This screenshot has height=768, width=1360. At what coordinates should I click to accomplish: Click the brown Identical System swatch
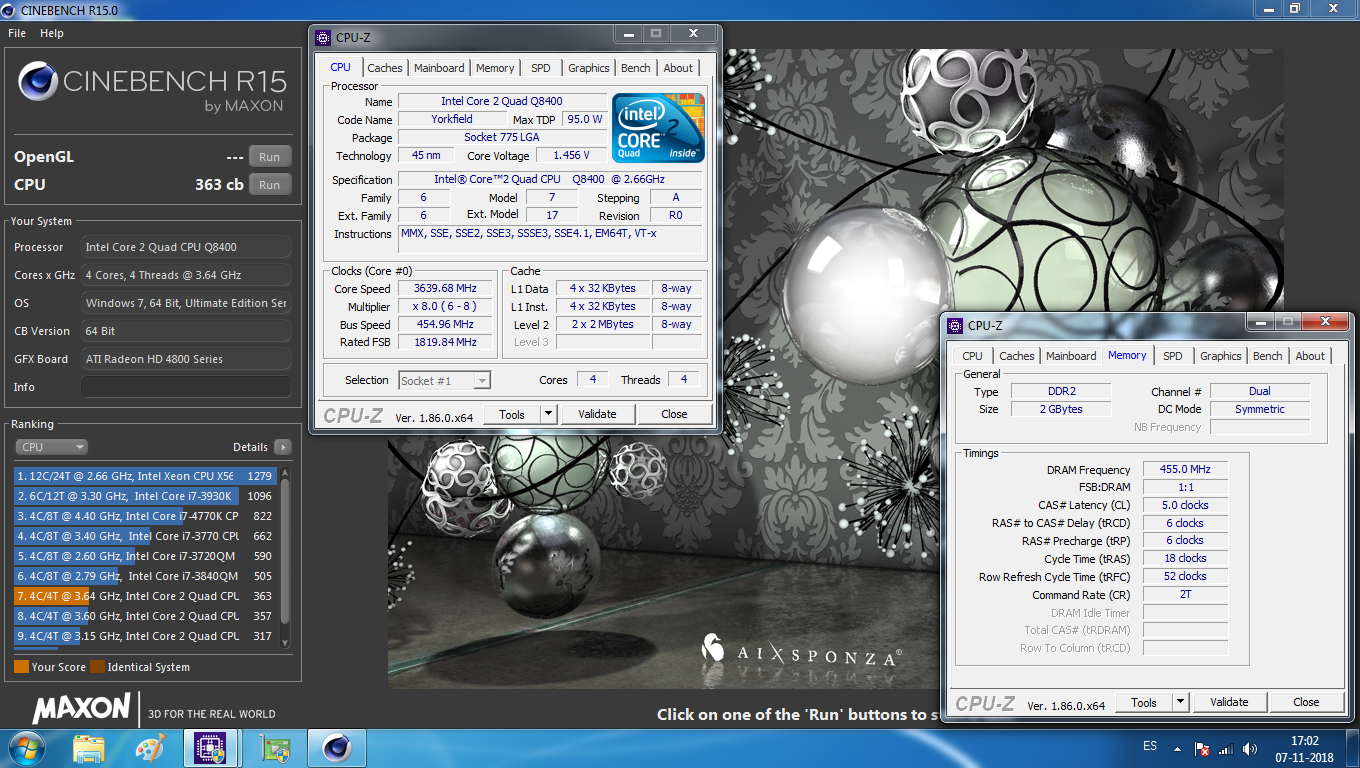[x=97, y=667]
